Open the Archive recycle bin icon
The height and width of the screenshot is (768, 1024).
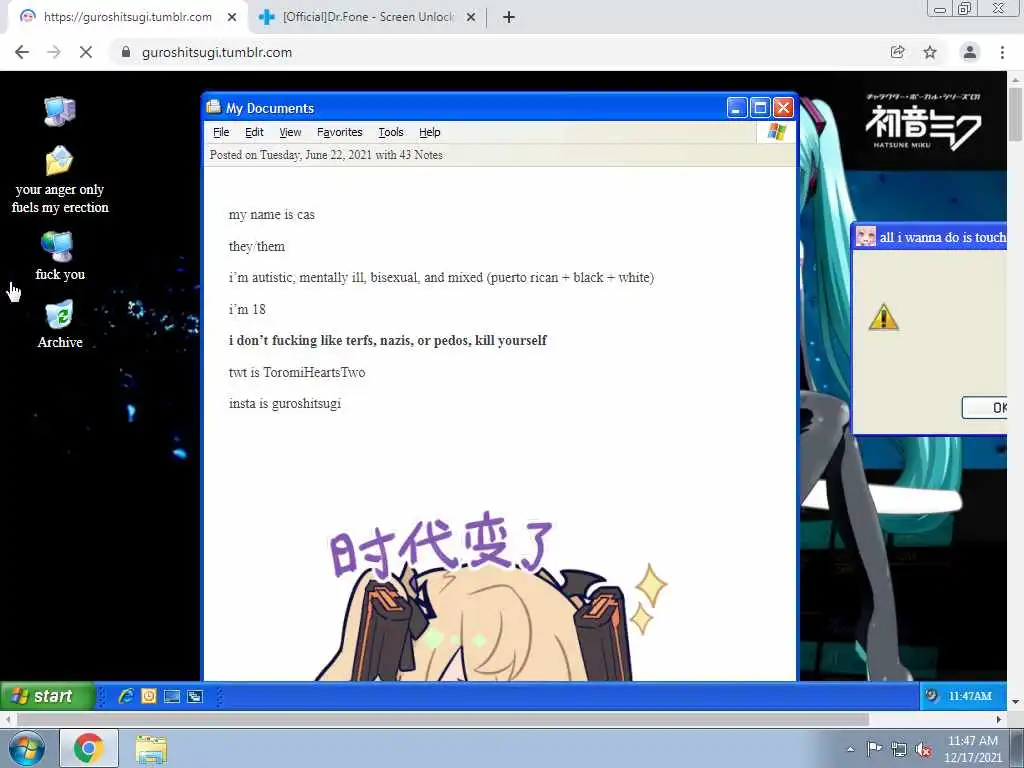tap(59, 314)
